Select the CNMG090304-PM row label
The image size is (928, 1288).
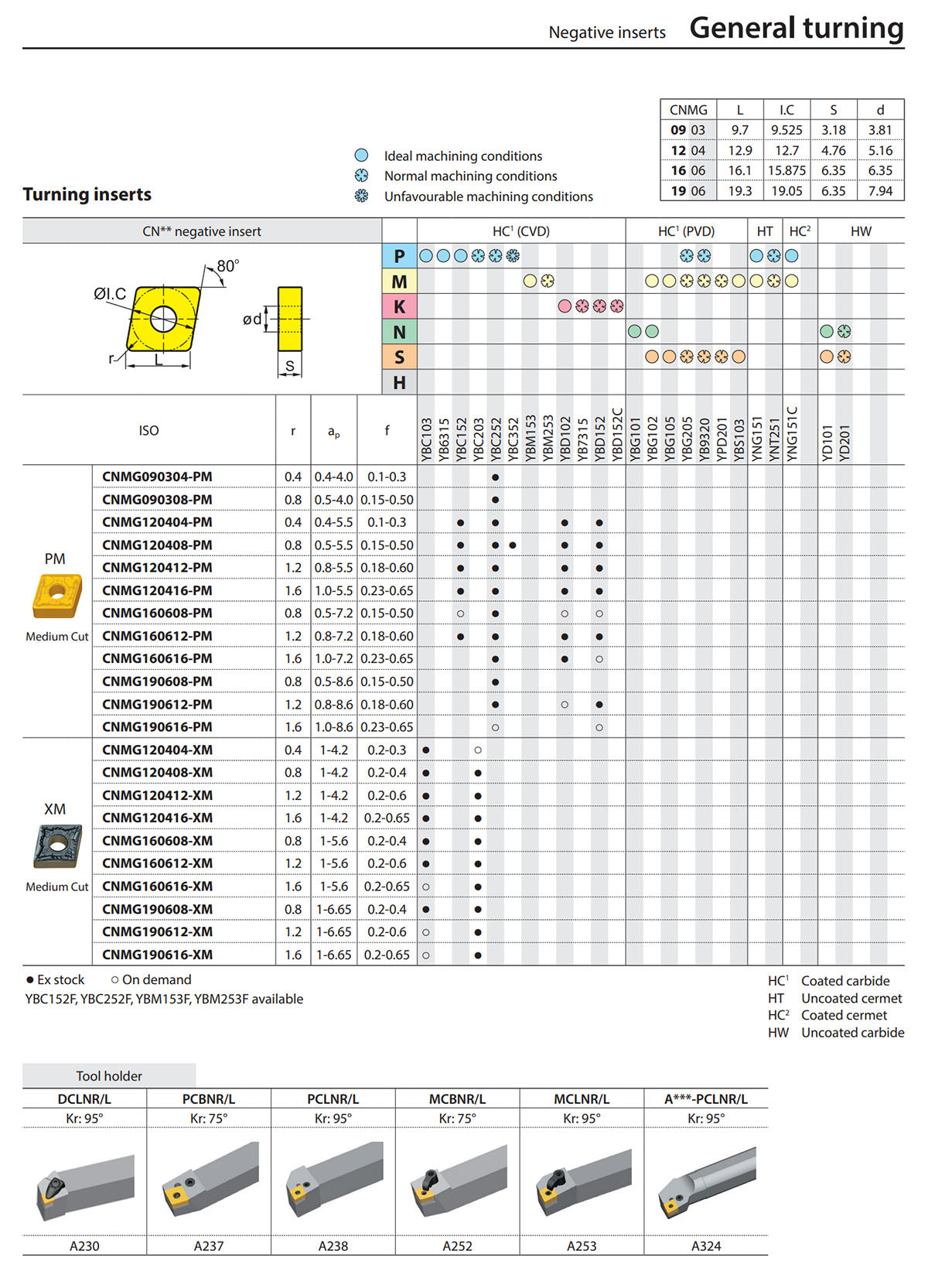(x=157, y=477)
